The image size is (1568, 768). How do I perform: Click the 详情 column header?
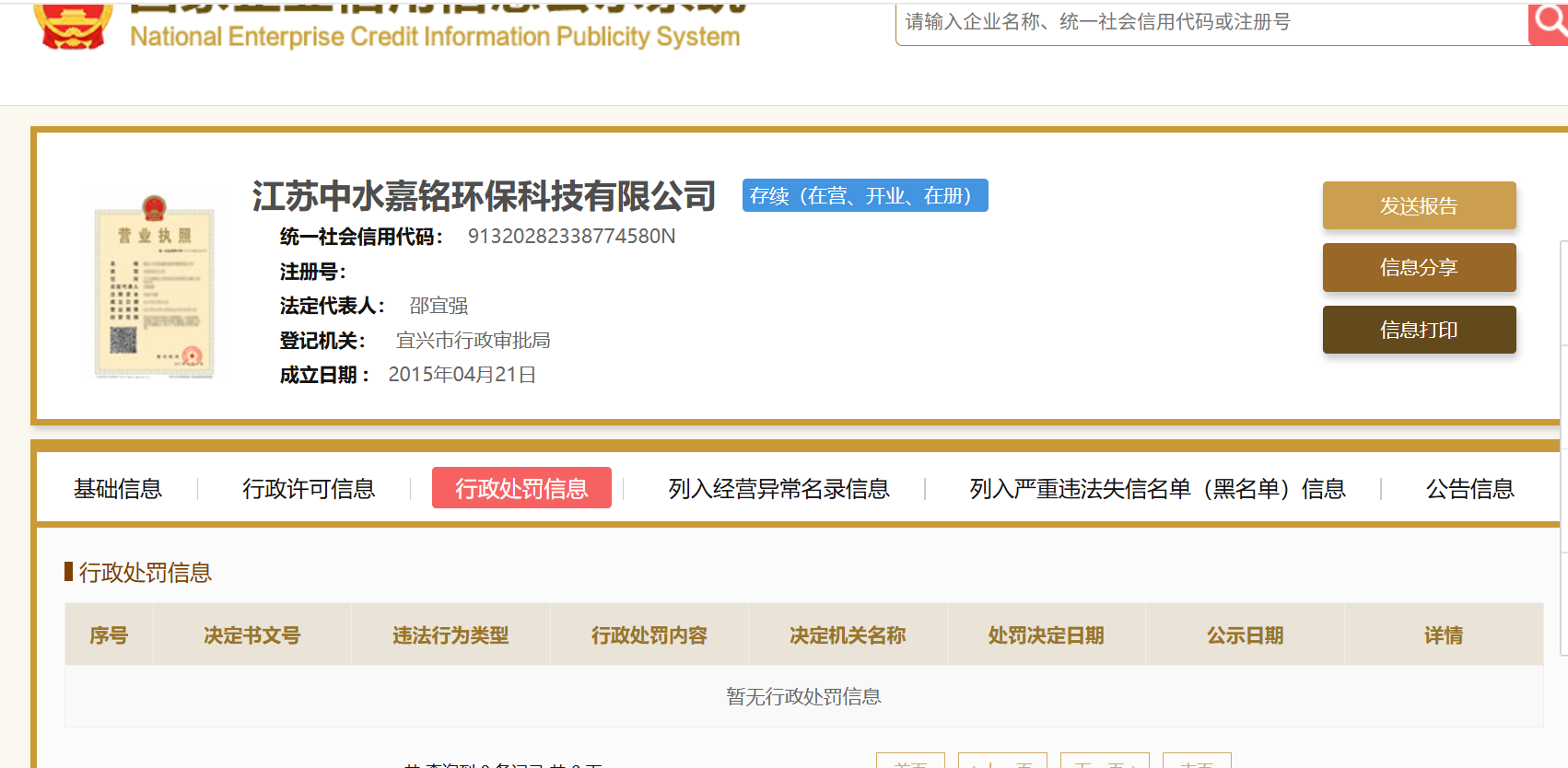[x=1444, y=635]
